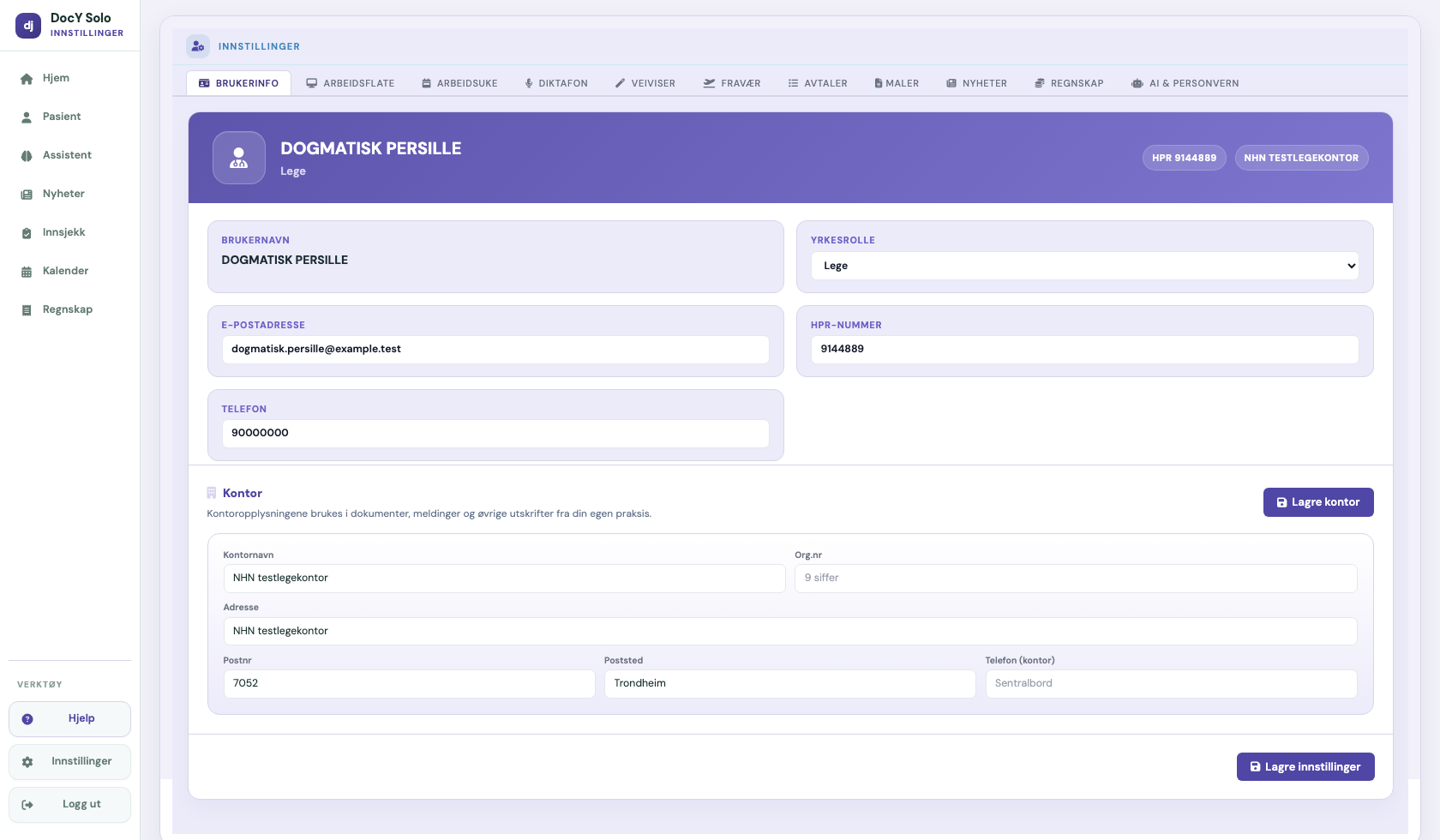Open the Yrkesrolle dropdown
Viewport: 1440px width, 840px height.
(1085, 266)
